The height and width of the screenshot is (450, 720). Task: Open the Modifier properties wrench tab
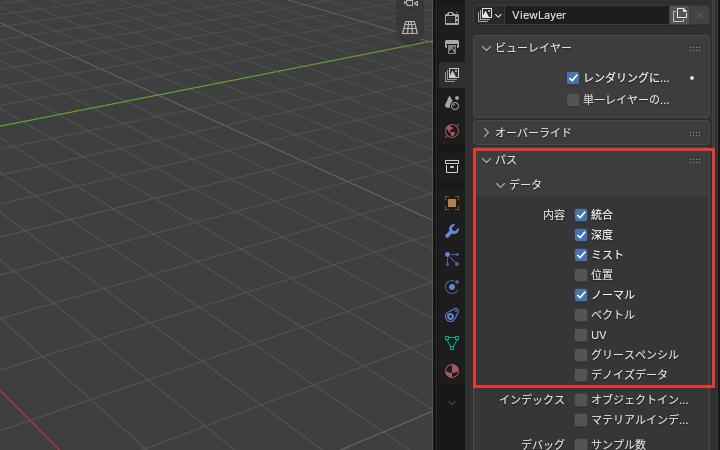[x=452, y=231]
